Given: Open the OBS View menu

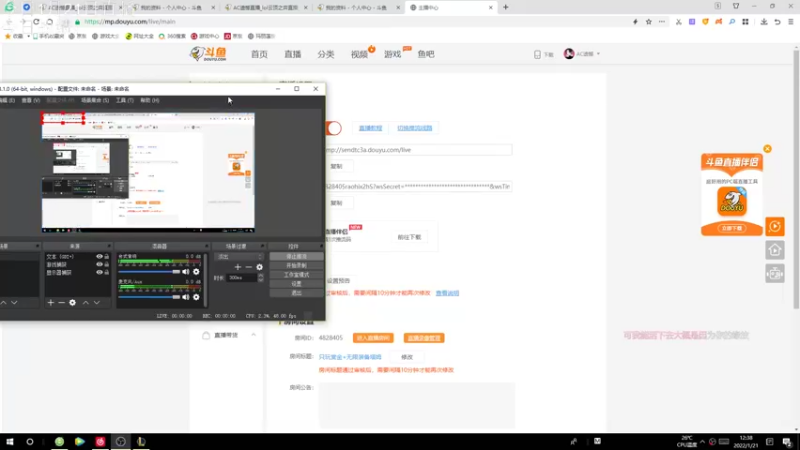Looking at the screenshot, I should (x=31, y=101).
